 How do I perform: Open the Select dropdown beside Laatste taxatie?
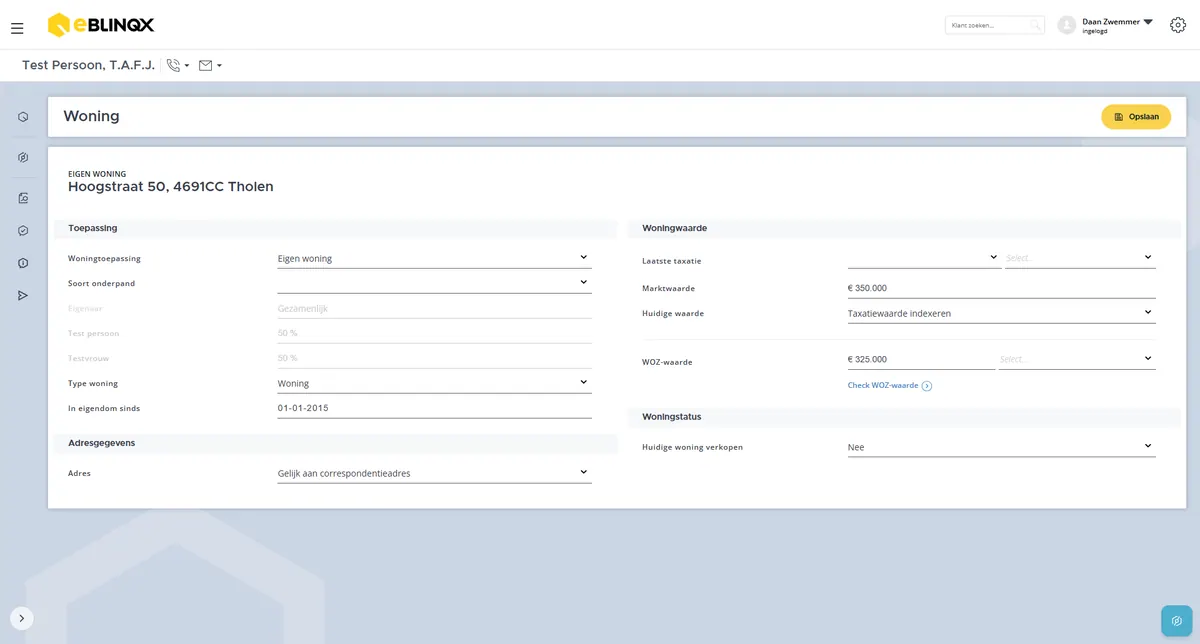pyautogui.click(x=1080, y=258)
